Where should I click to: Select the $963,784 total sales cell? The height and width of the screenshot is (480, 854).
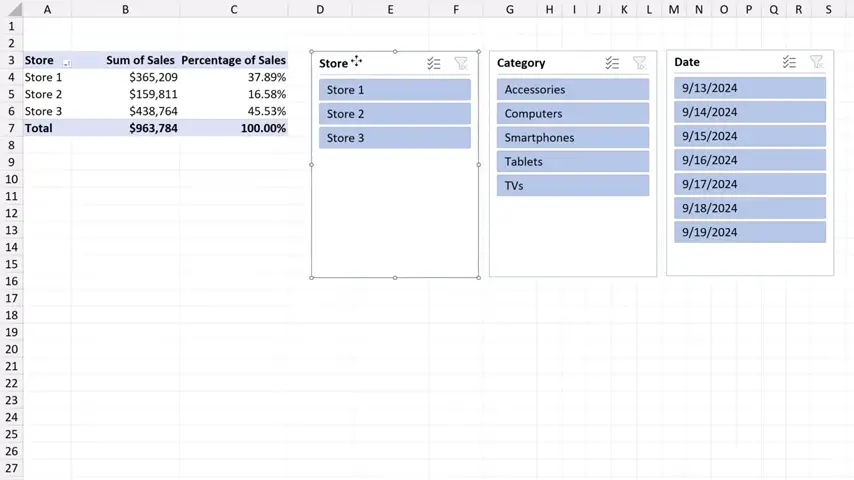coord(153,128)
